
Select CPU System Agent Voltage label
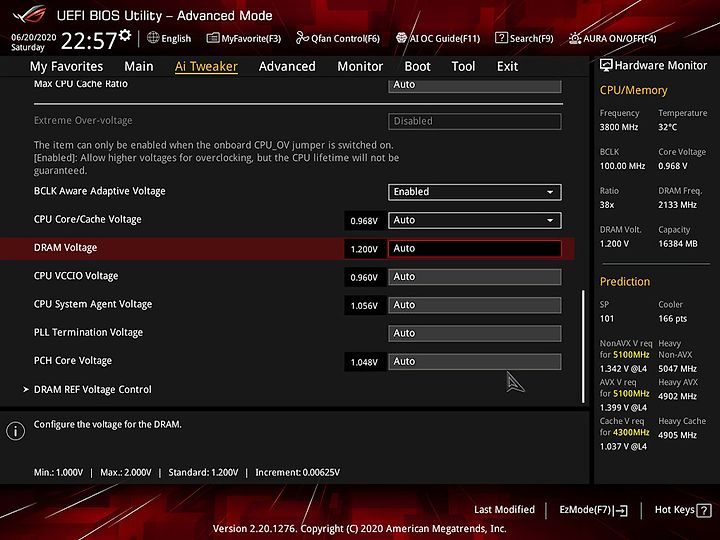pyautogui.click(x=93, y=304)
